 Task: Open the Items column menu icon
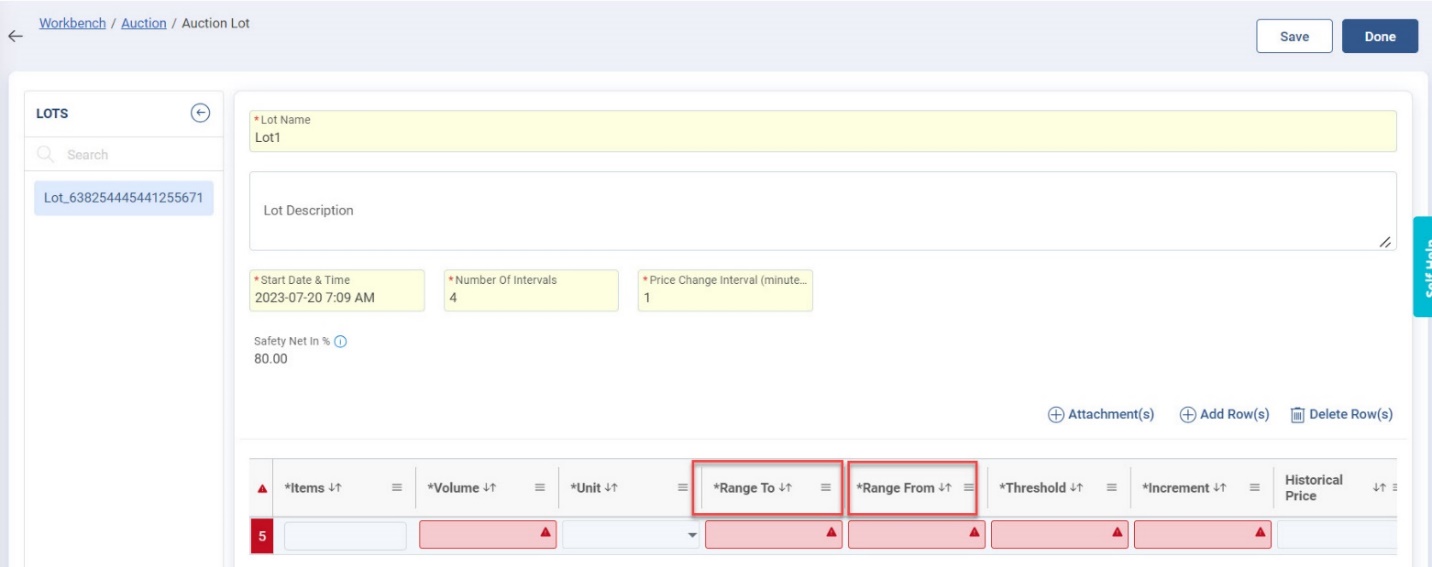point(397,488)
